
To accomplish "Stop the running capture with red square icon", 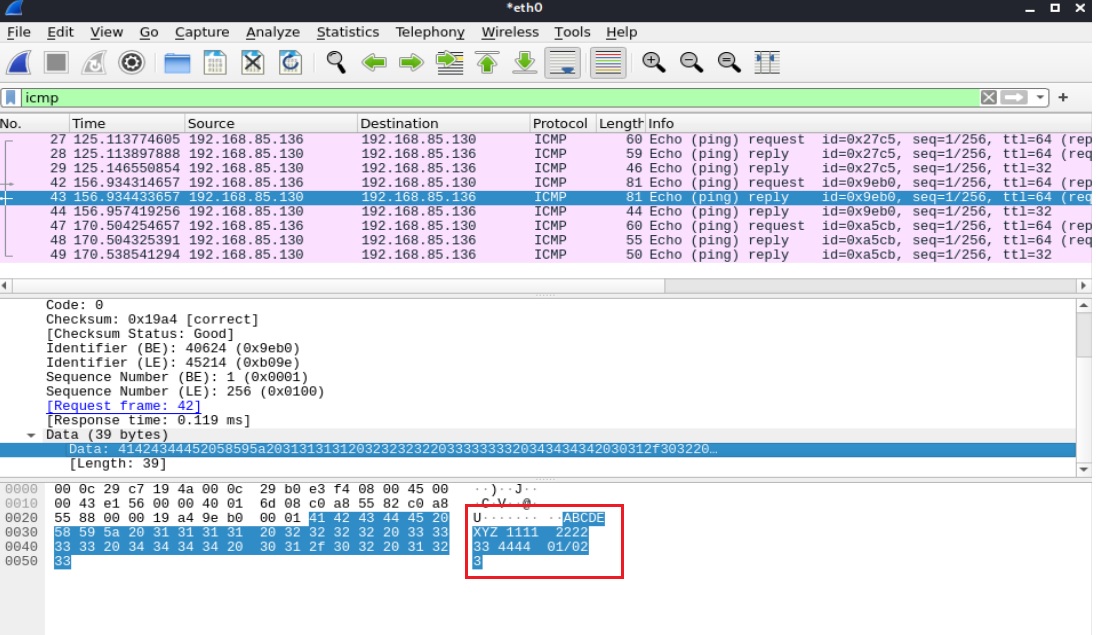I will pos(54,61).
